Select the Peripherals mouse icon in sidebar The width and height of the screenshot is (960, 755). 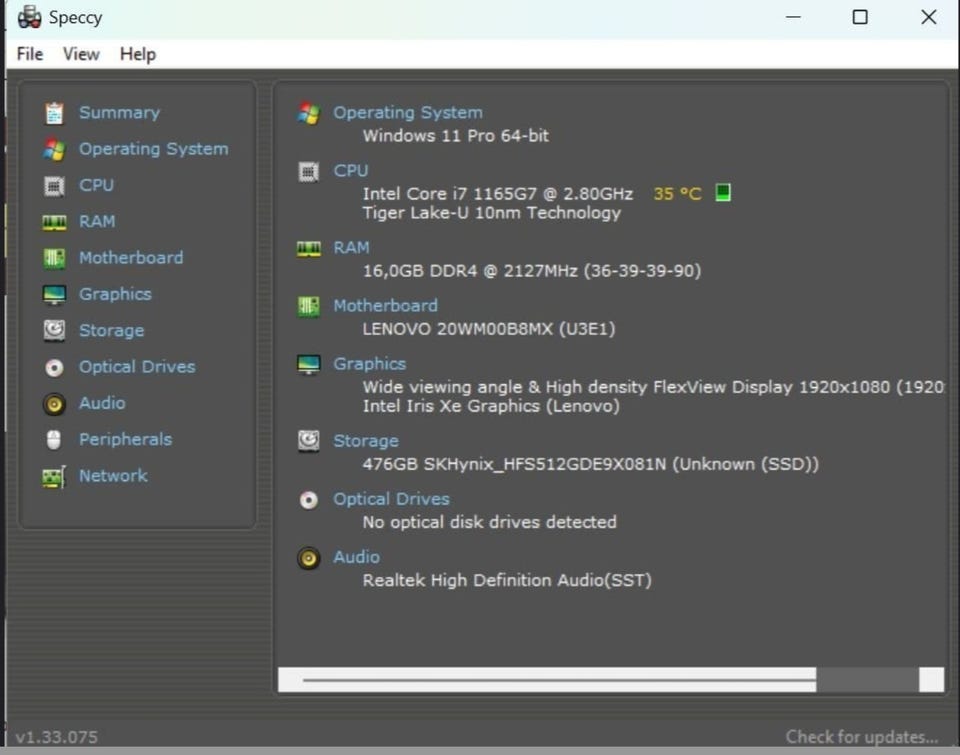tap(54, 440)
